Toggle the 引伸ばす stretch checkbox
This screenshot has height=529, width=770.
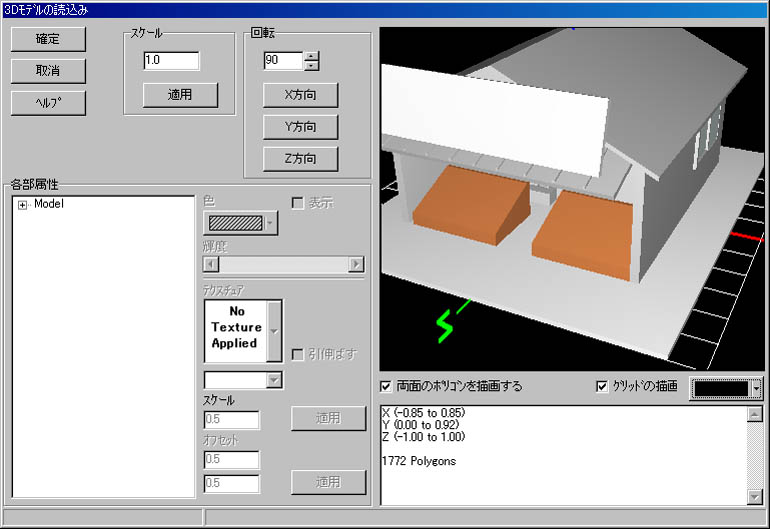pyautogui.click(x=297, y=354)
